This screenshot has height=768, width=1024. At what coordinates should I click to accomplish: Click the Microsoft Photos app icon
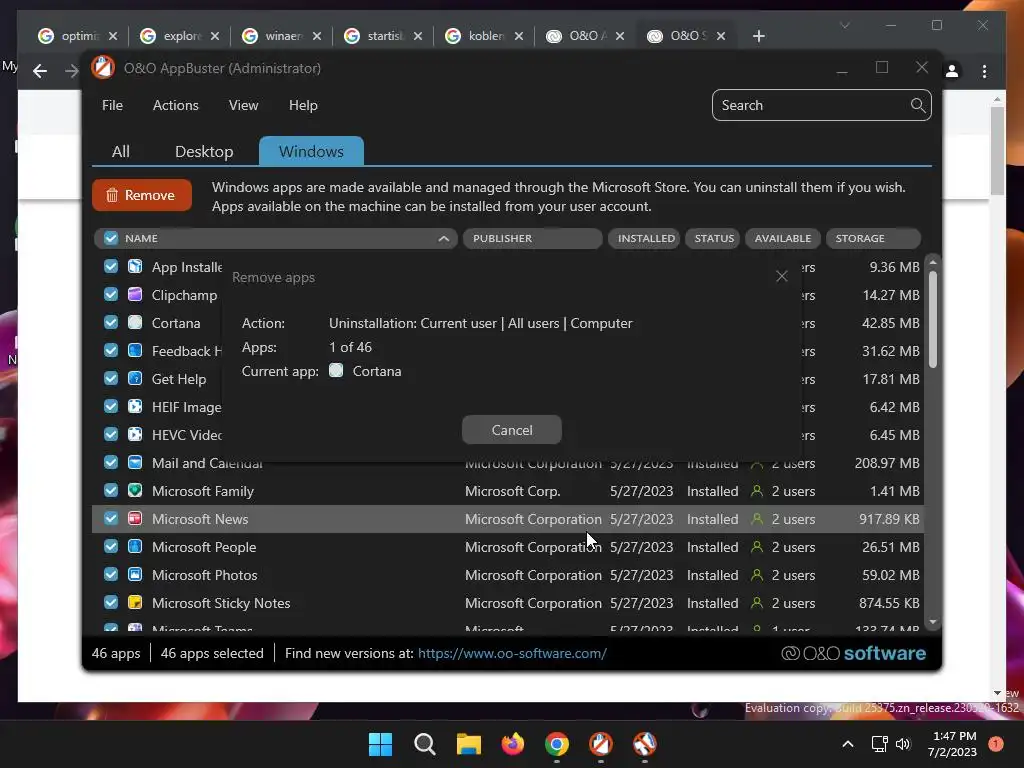click(135, 575)
